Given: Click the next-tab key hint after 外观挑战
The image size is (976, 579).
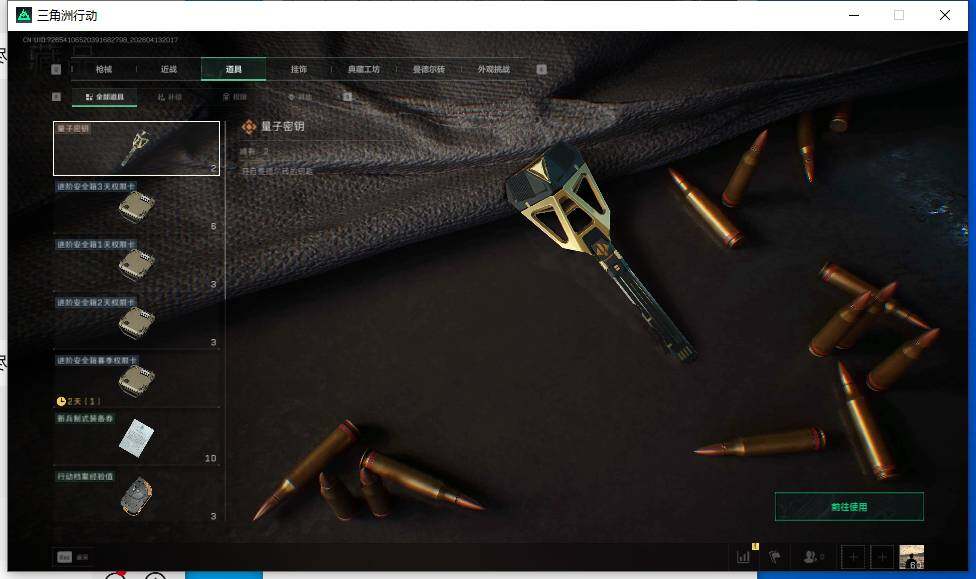Looking at the screenshot, I should 542,69.
